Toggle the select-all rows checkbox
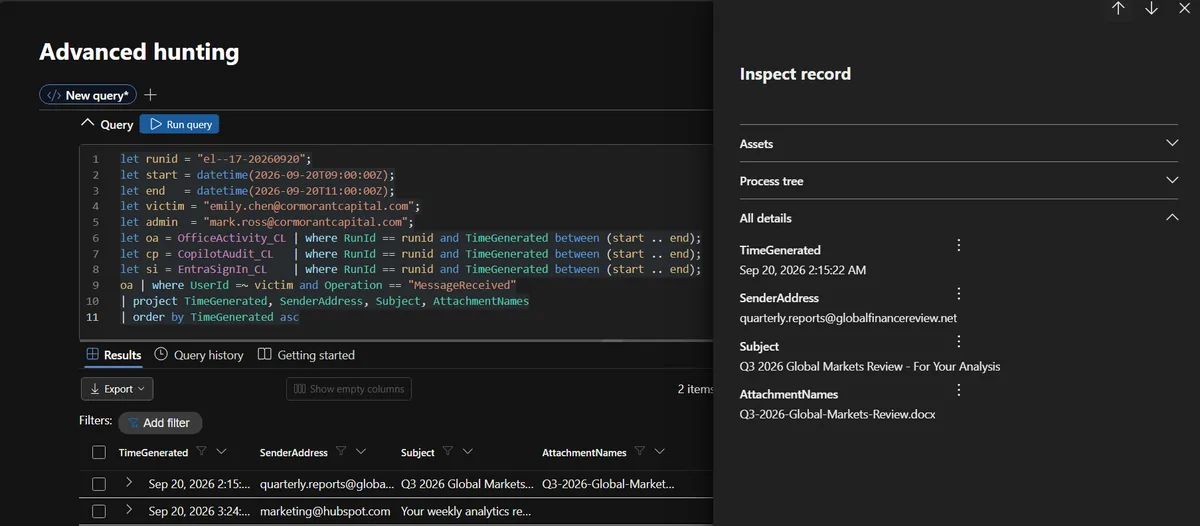 [x=99, y=452]
